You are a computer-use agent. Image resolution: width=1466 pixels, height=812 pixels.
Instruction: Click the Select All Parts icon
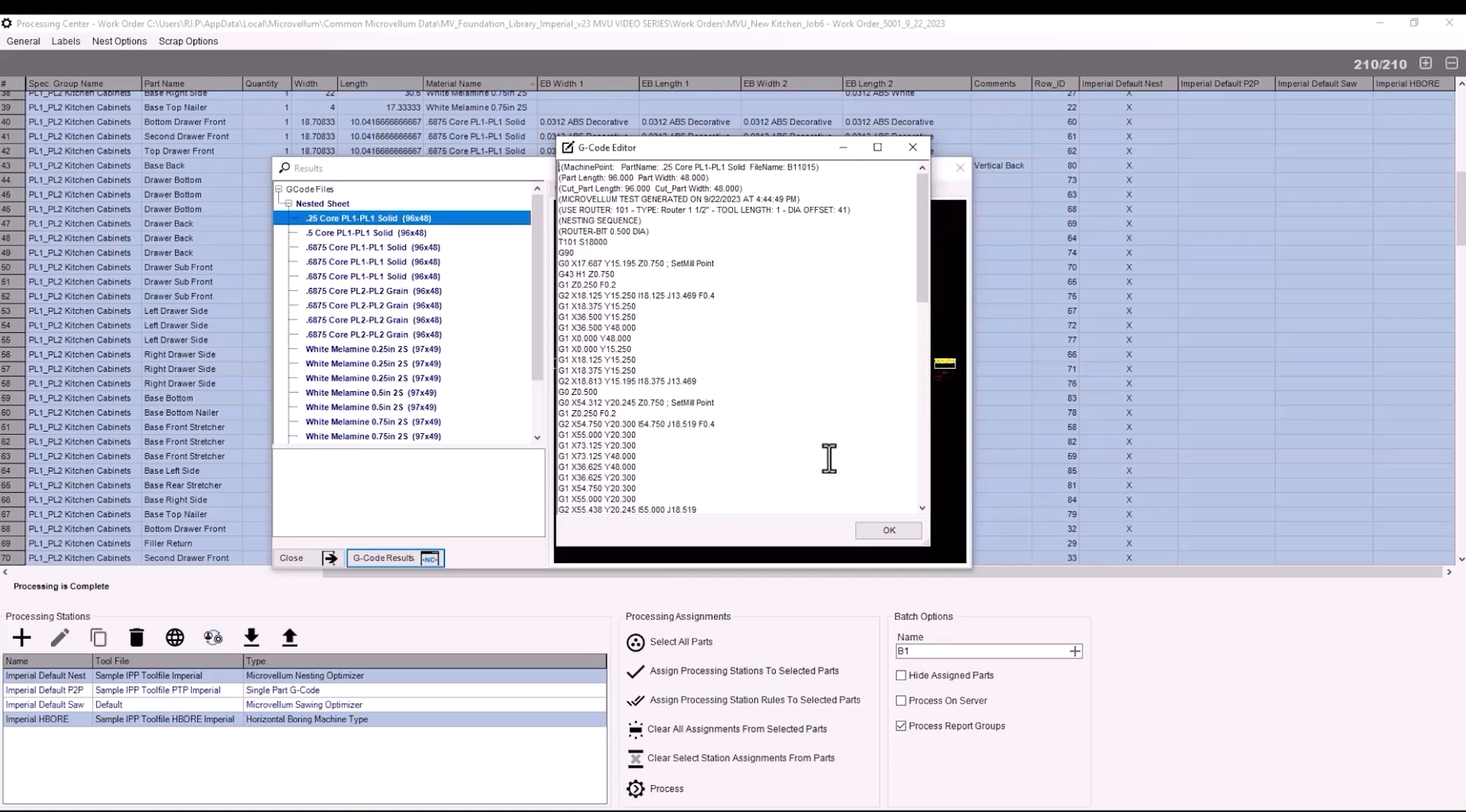[x=635, y=642]
